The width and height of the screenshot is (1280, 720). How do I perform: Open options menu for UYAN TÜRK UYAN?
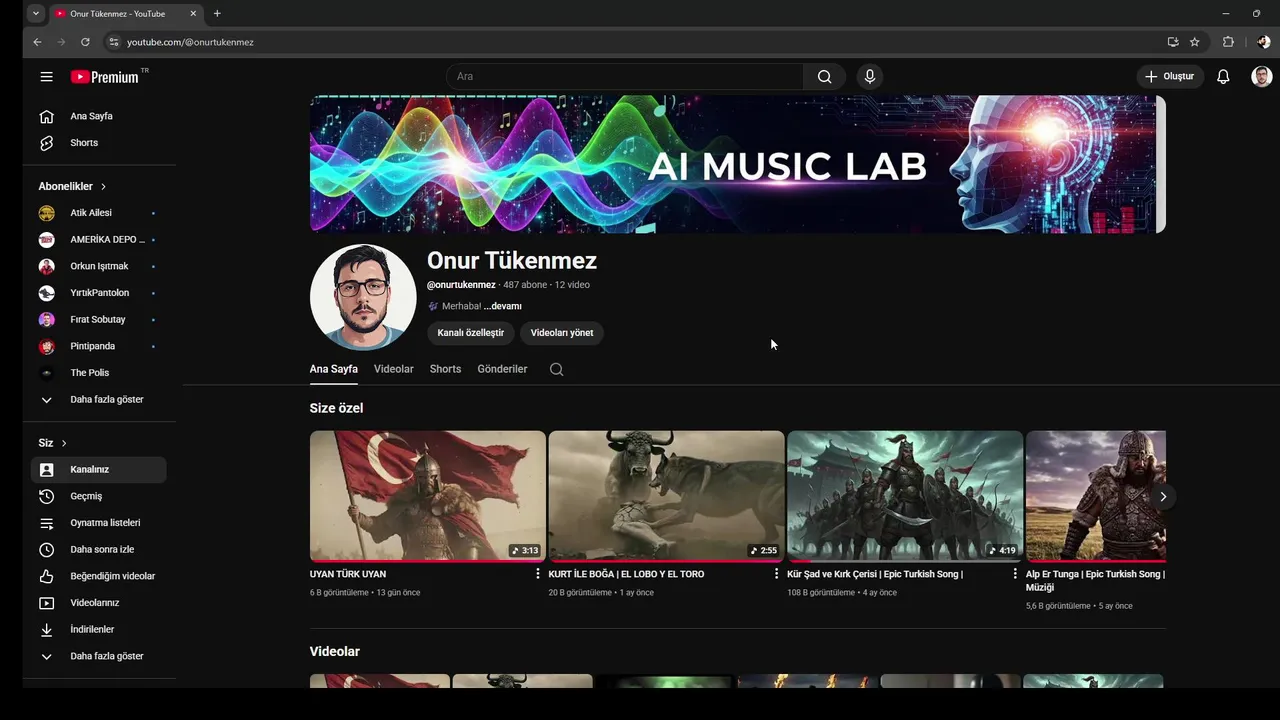coord(538,574)
